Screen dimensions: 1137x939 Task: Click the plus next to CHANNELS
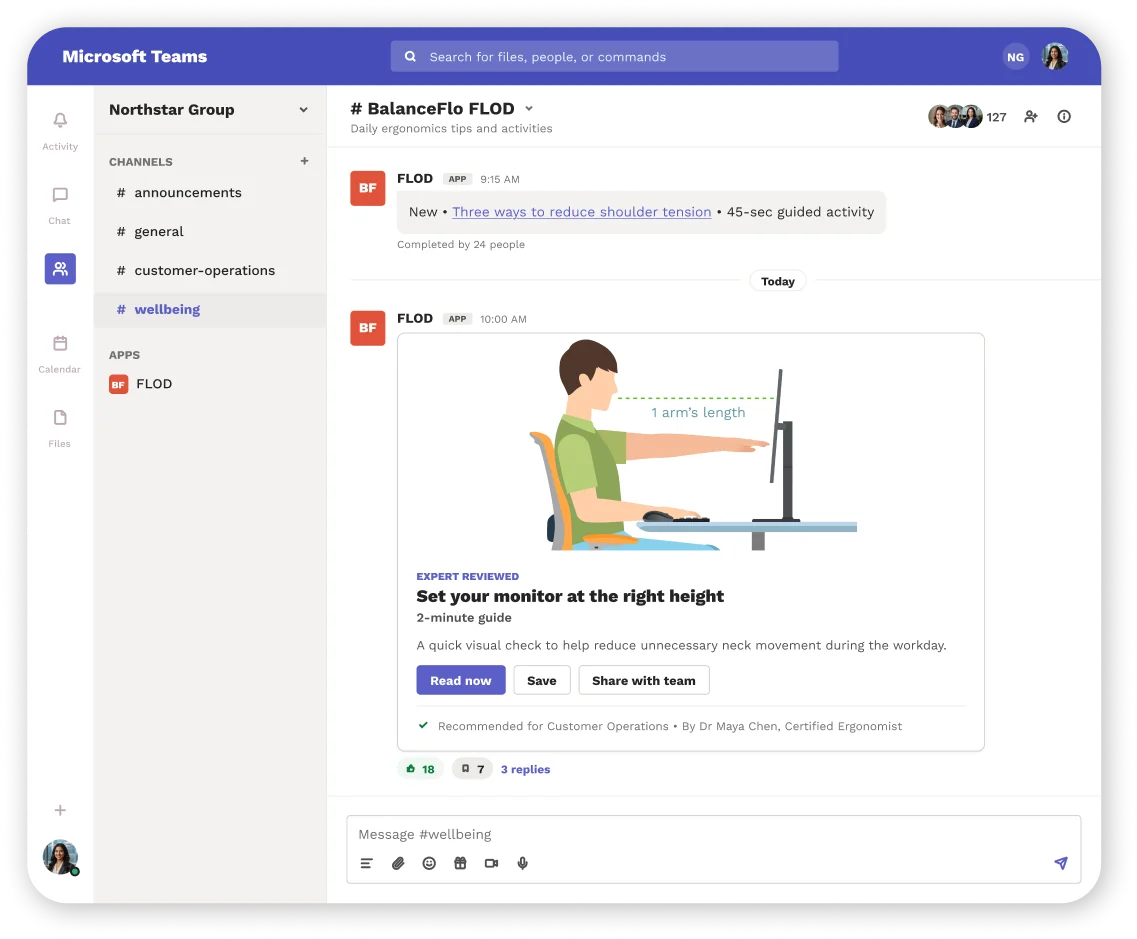pos(305,161)
